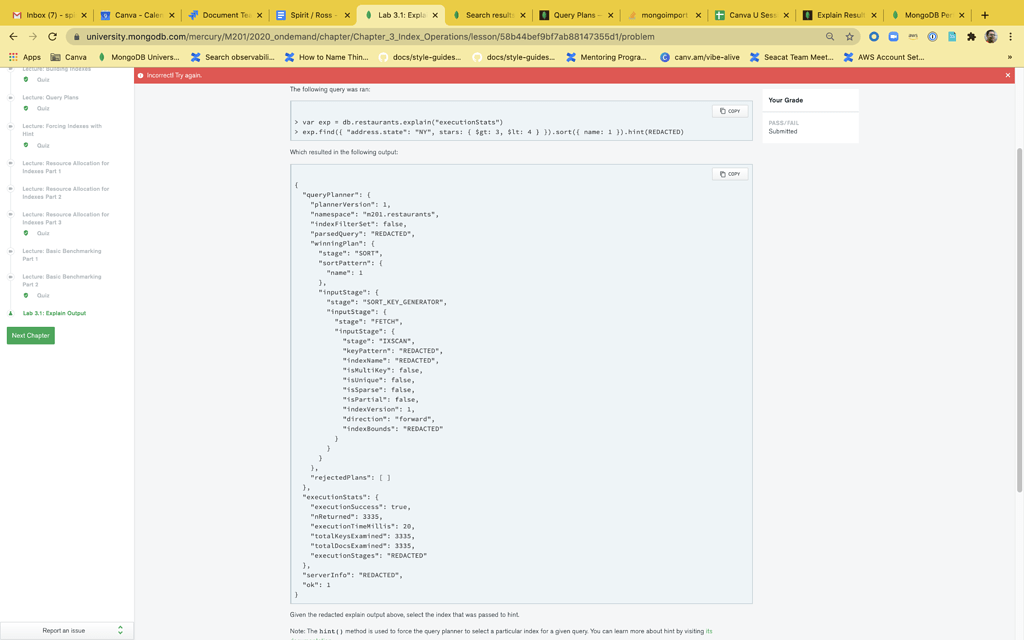
Task: Open Report an issue
Action: [63, 631]
